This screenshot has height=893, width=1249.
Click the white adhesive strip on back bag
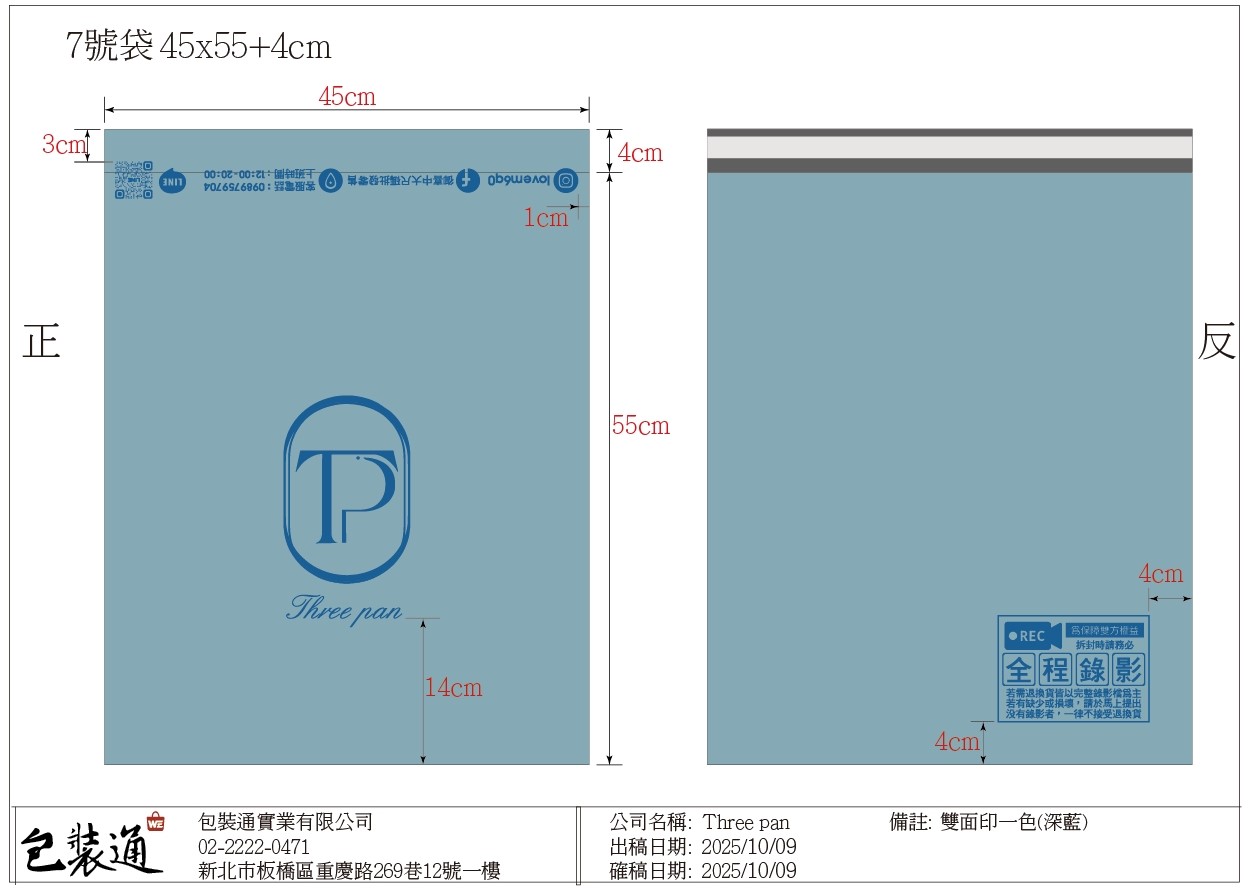[x=949, y=147]
